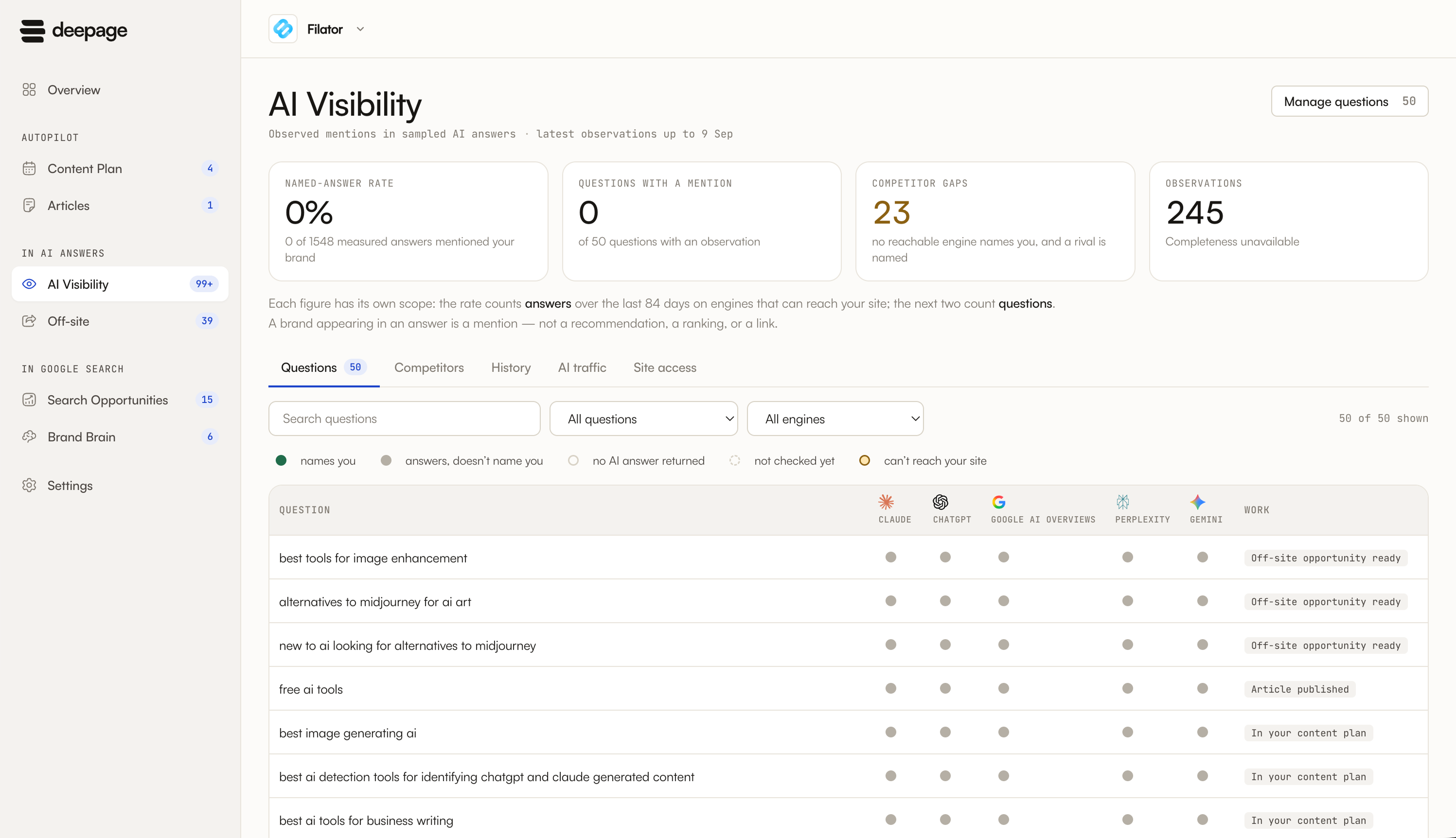This screenshot has width=1456, height=838.
Task: Click the Gemini column icon
Action: click(x=1197, y=502)
